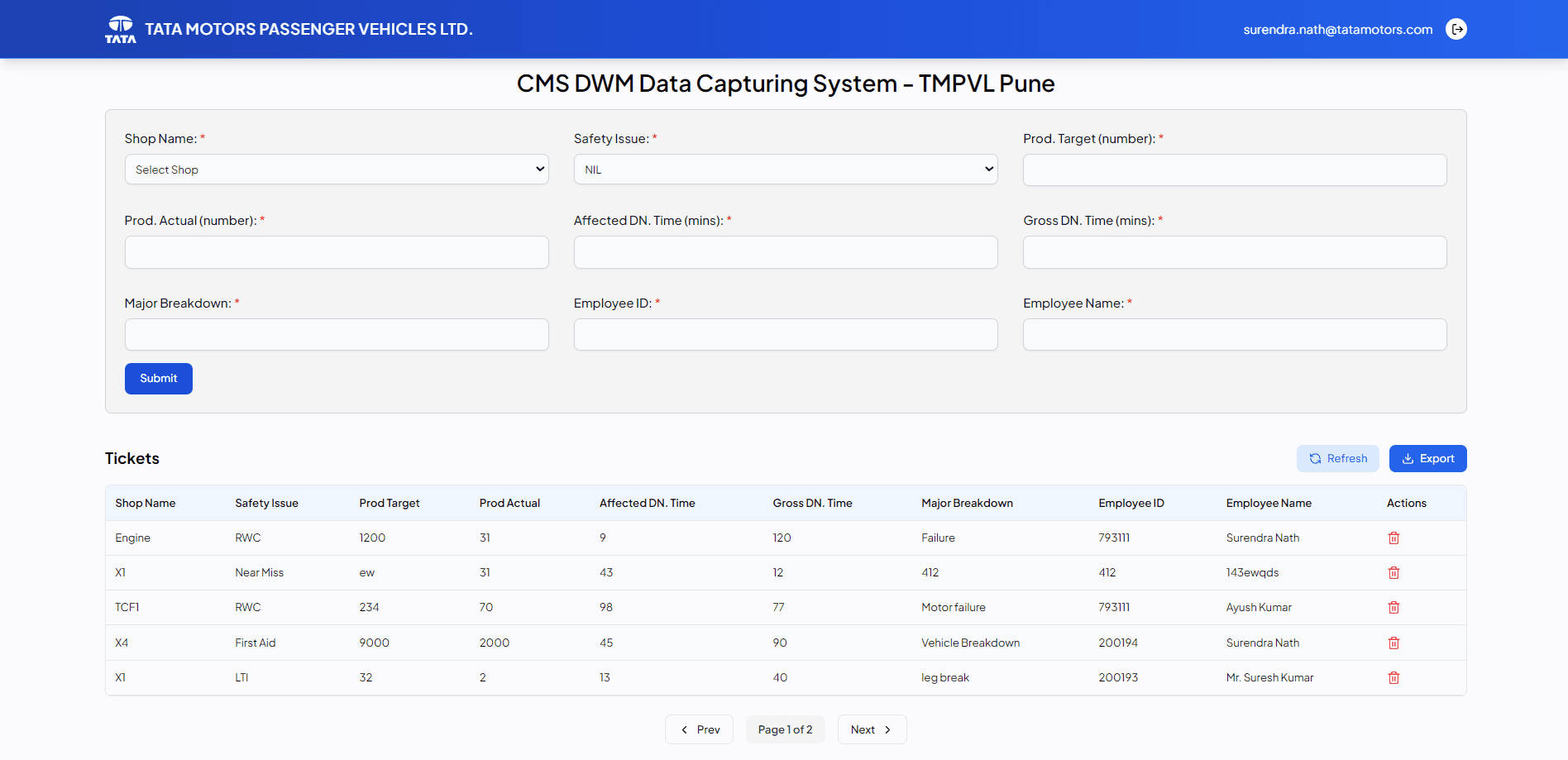This screenshot has width=1568, height=760.
Task: Click the TATA logo in the header
Action: (121, 29)
